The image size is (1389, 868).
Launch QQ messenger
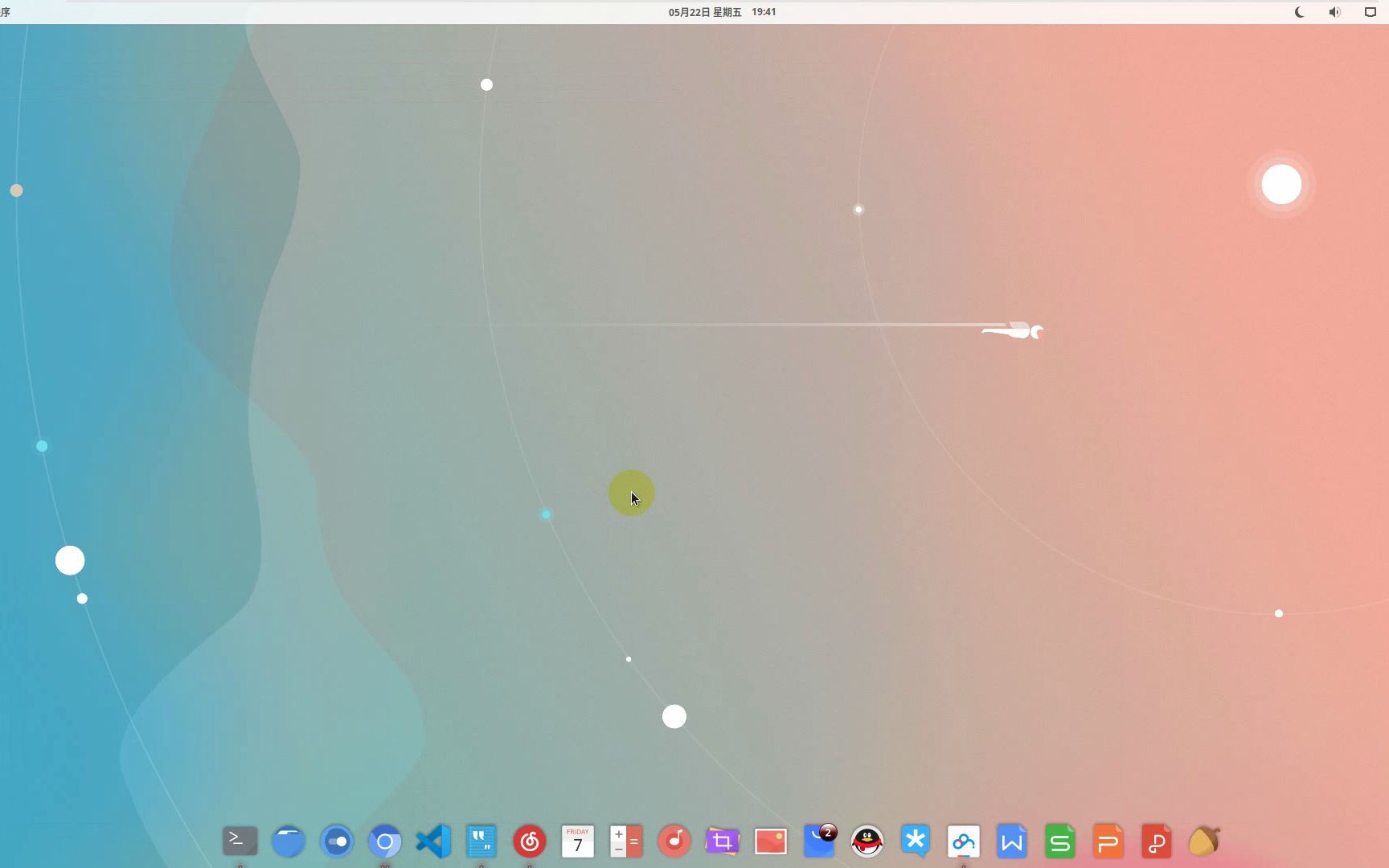coord(867,841)
